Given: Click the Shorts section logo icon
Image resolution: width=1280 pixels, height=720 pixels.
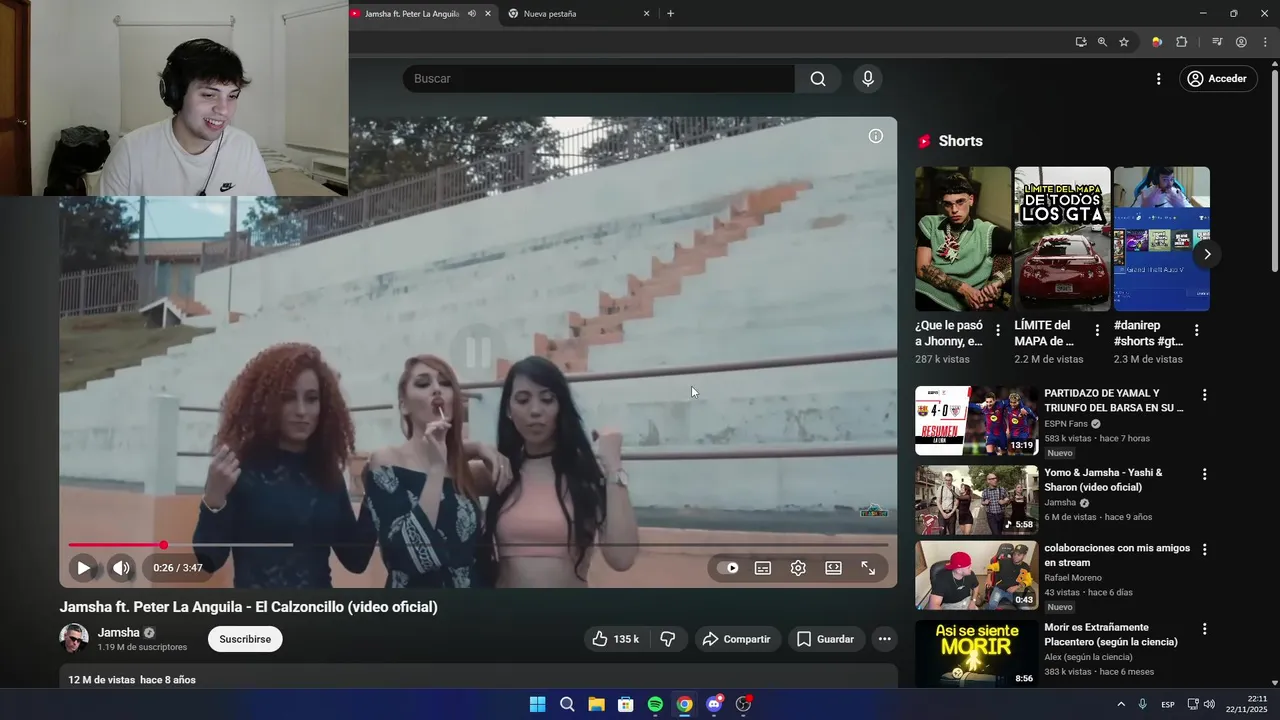Looking at the screenshot, I should pyautogui.click(x=924, y=141).
